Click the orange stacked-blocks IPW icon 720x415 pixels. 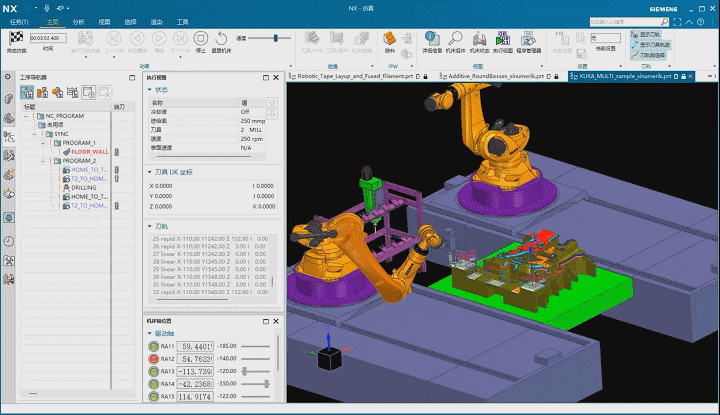coord(389,38)
